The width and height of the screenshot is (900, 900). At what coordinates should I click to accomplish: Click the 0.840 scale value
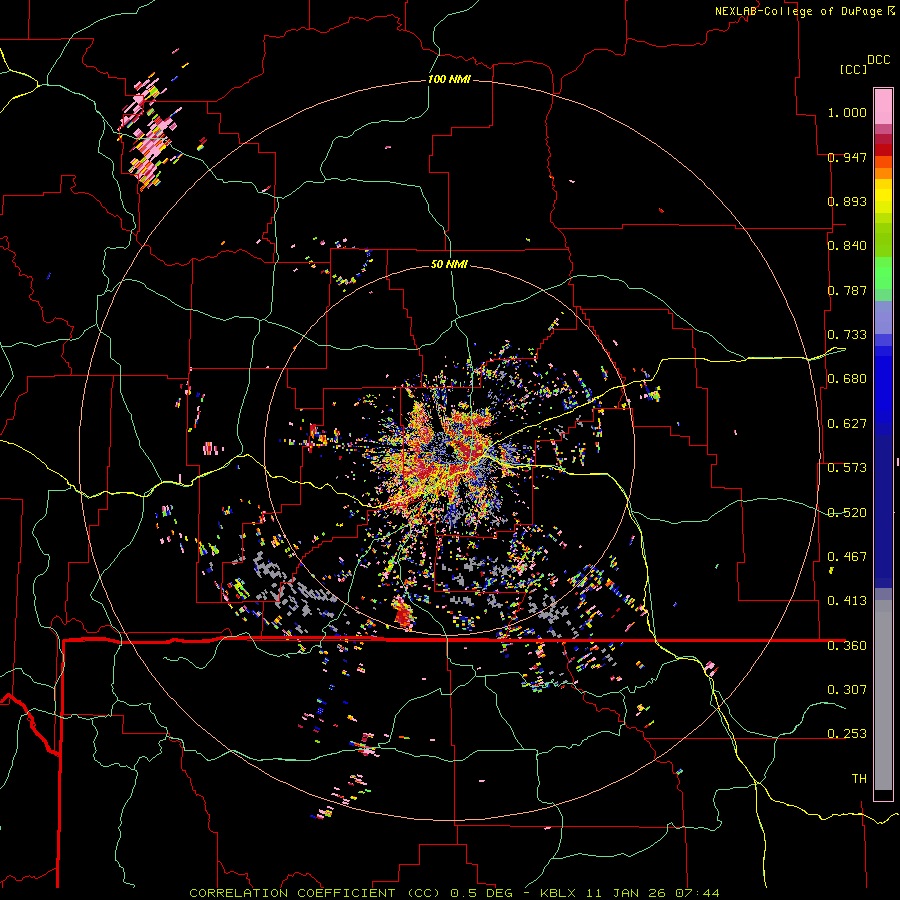(x=847, y=245)
